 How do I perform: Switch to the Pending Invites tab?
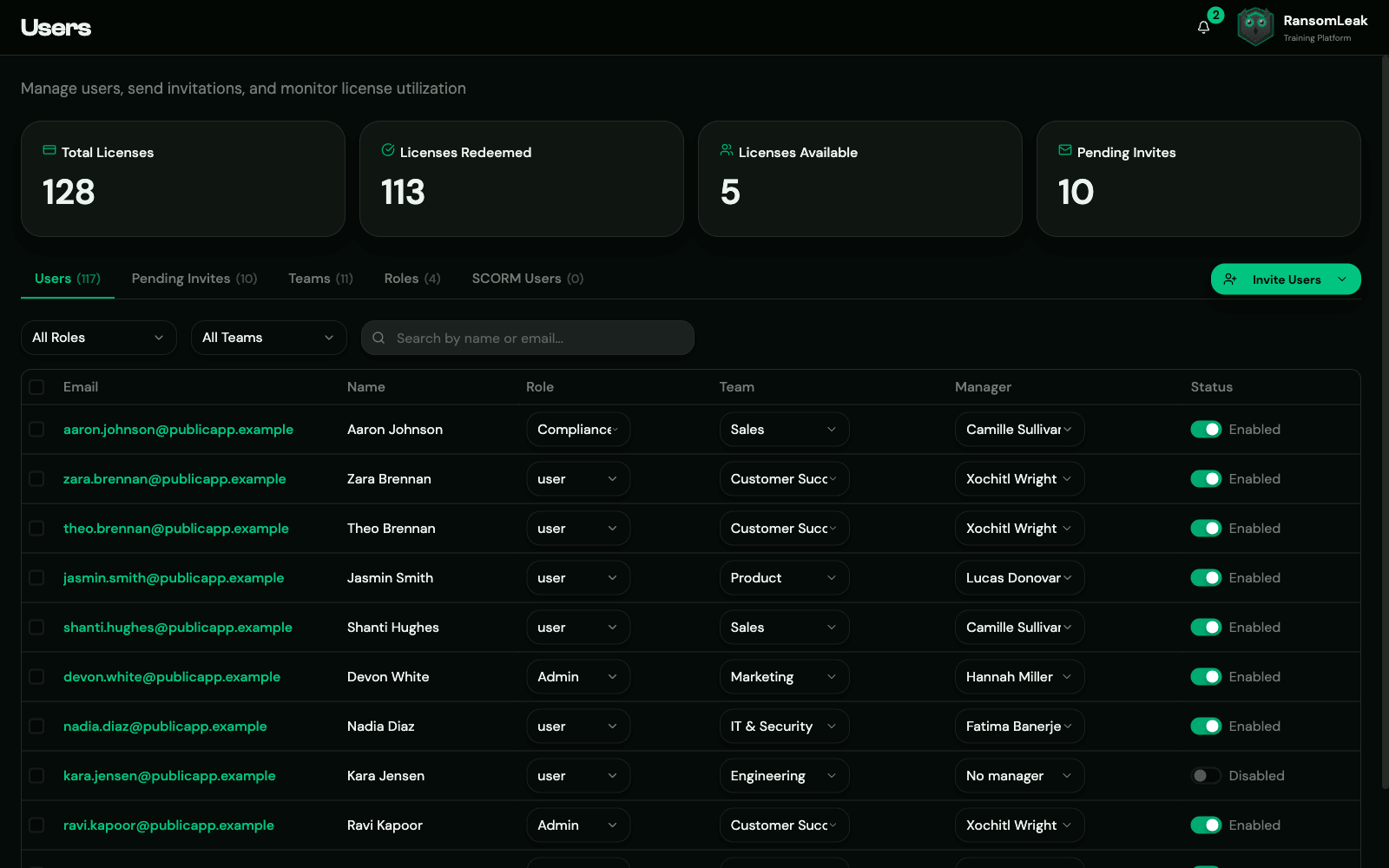click(194, 279)
